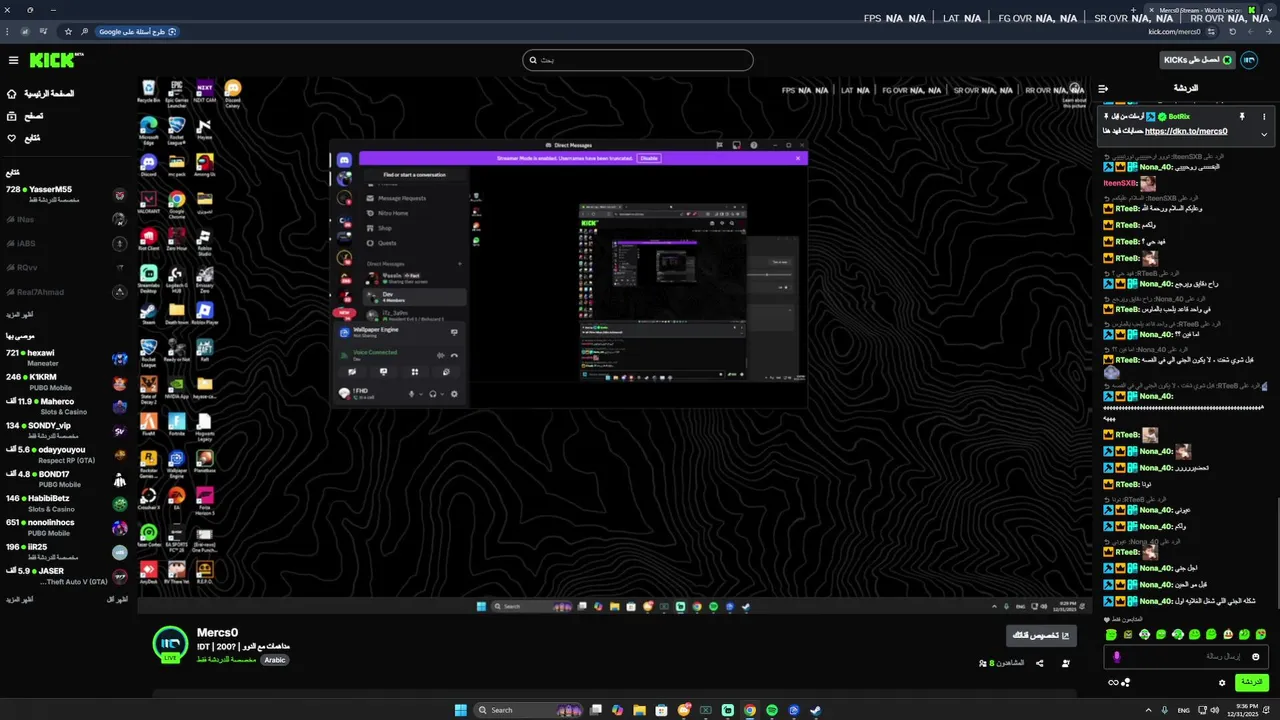This screenshot has width=1280, height=720.
Task: Open chat settings gear icon
Action: pyautogui.click(x=1222, y=683)
